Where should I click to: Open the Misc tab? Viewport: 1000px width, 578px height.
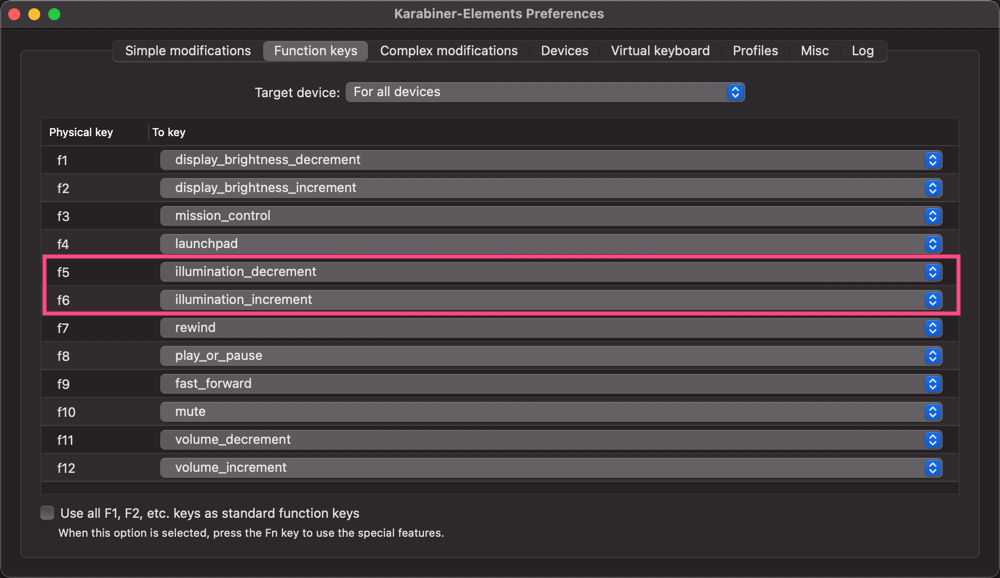coord(814,51)
